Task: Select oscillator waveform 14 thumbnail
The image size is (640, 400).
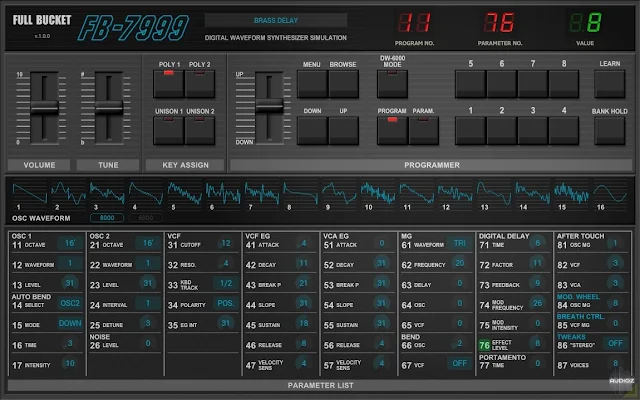Action: (x=532, y=193)
